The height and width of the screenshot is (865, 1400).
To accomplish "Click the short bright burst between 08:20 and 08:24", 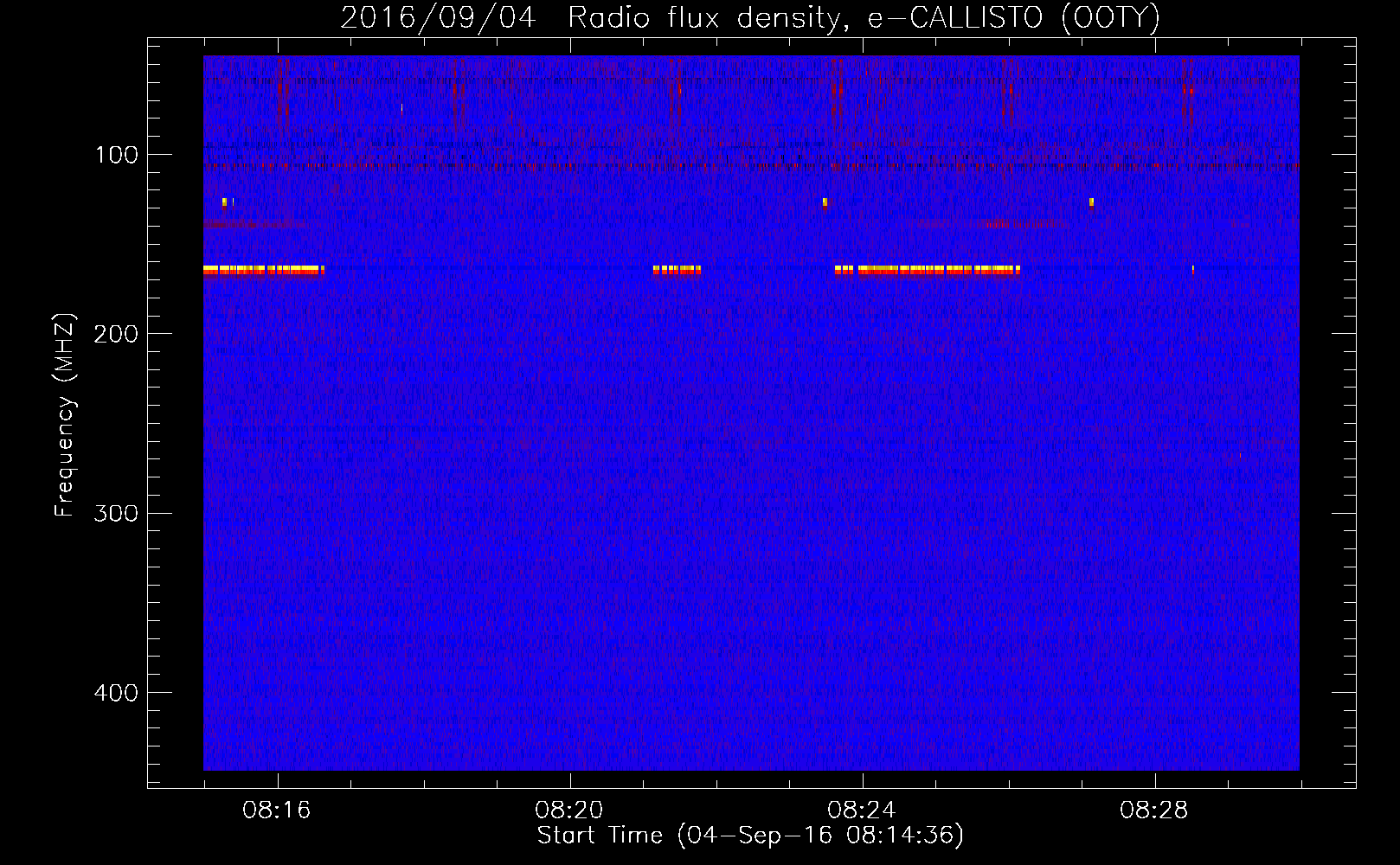I will point(677,270).
